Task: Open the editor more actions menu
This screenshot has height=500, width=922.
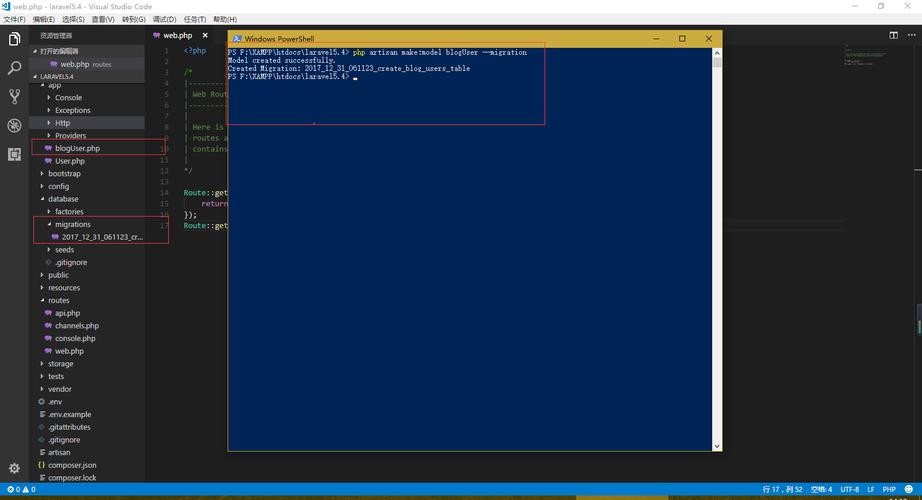Action: [x=911, y=35]
